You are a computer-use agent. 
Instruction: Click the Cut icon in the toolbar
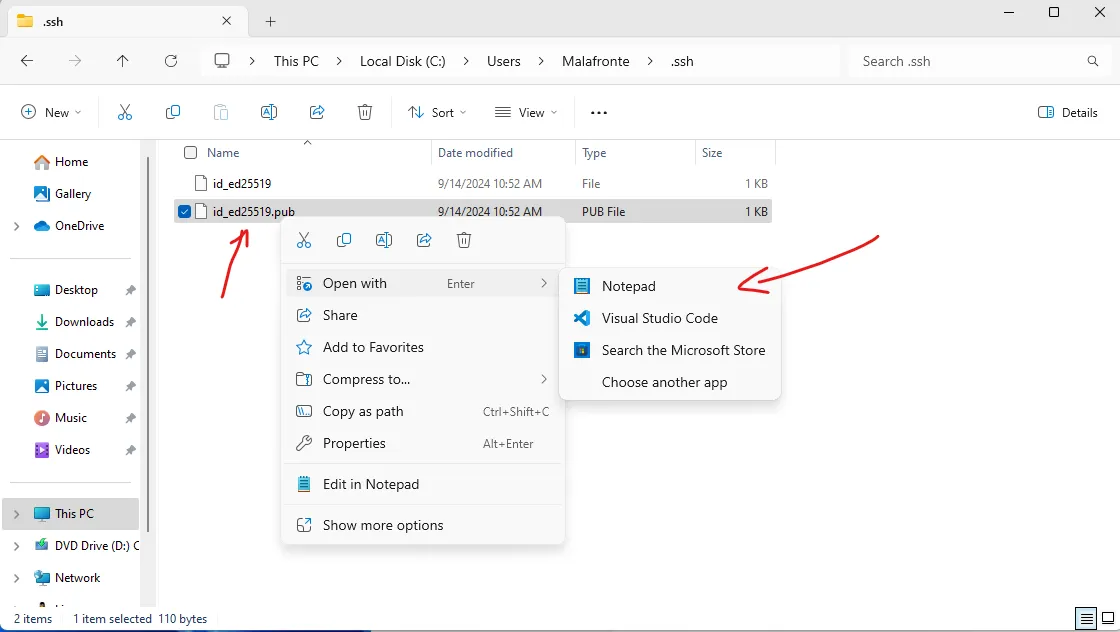pos(125,112)
